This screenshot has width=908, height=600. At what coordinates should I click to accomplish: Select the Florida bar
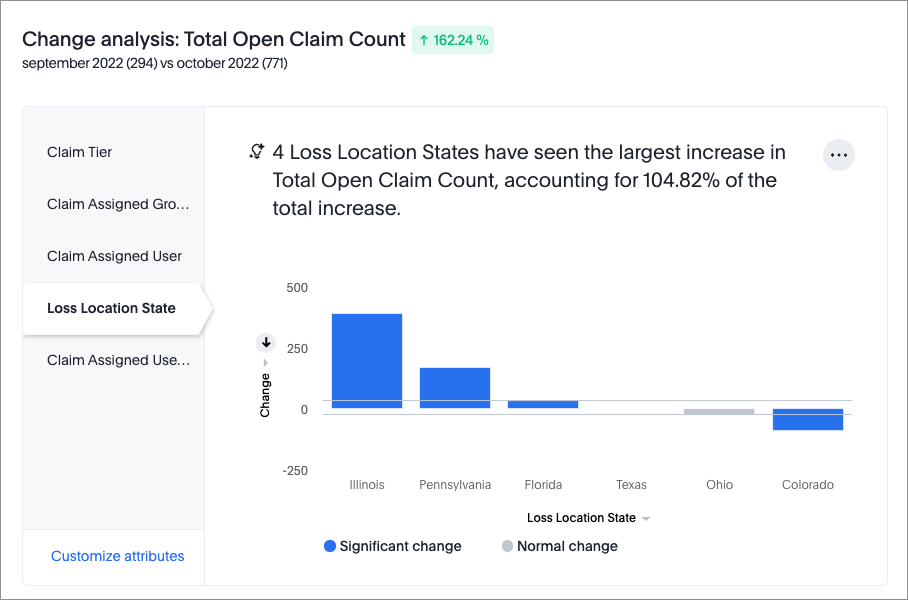click(543, 404)
